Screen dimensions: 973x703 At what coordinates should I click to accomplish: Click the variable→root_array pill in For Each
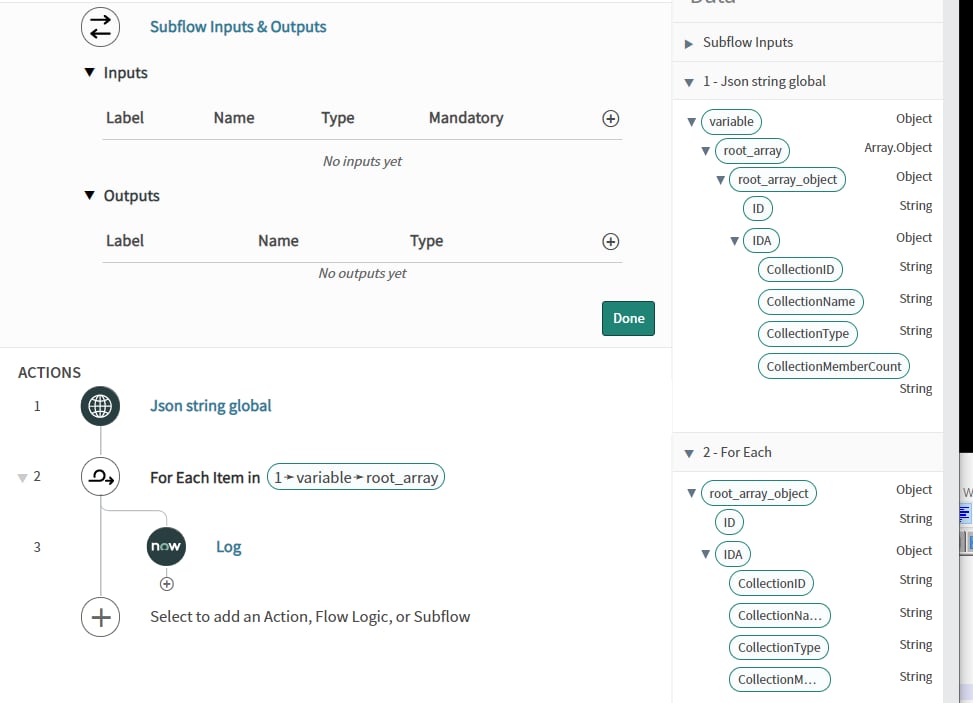click(x=356, y=478)
